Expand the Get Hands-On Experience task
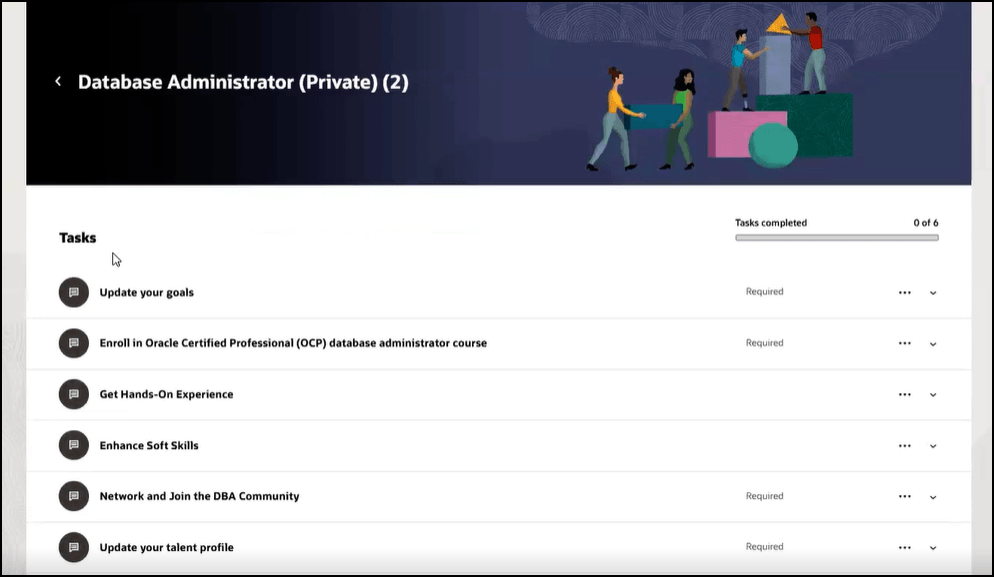Viewport: 994px width, 577px height. (933, 394)
